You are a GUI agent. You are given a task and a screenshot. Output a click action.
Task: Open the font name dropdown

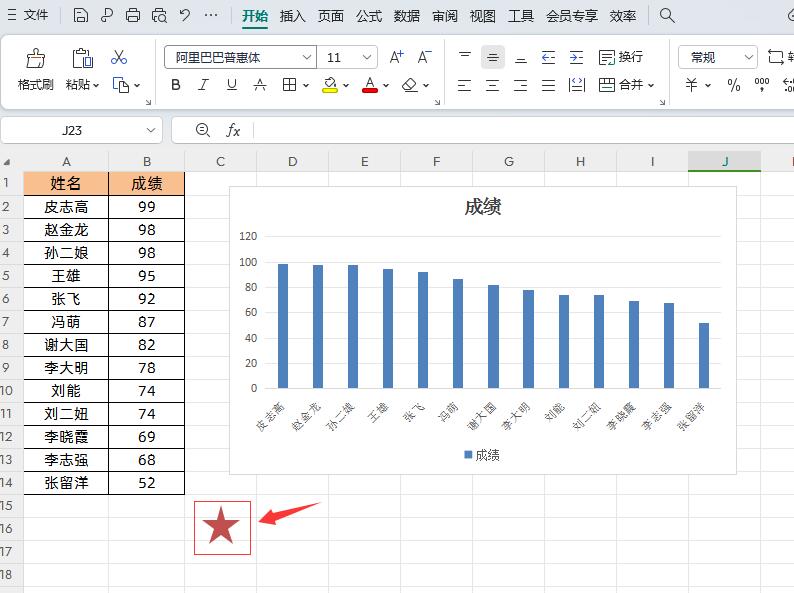point(306,57)
